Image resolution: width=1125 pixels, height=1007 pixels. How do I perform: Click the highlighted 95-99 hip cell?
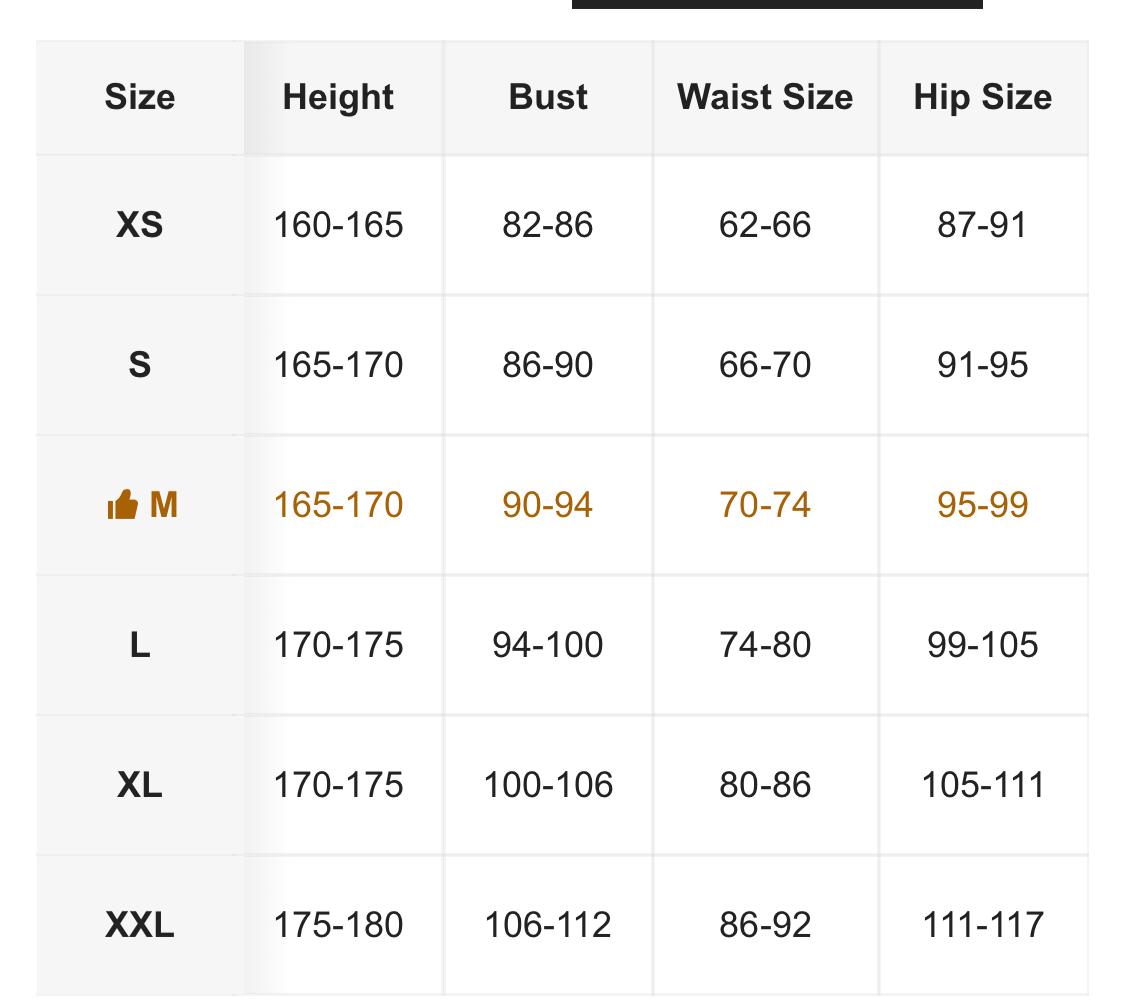[982, 505]
